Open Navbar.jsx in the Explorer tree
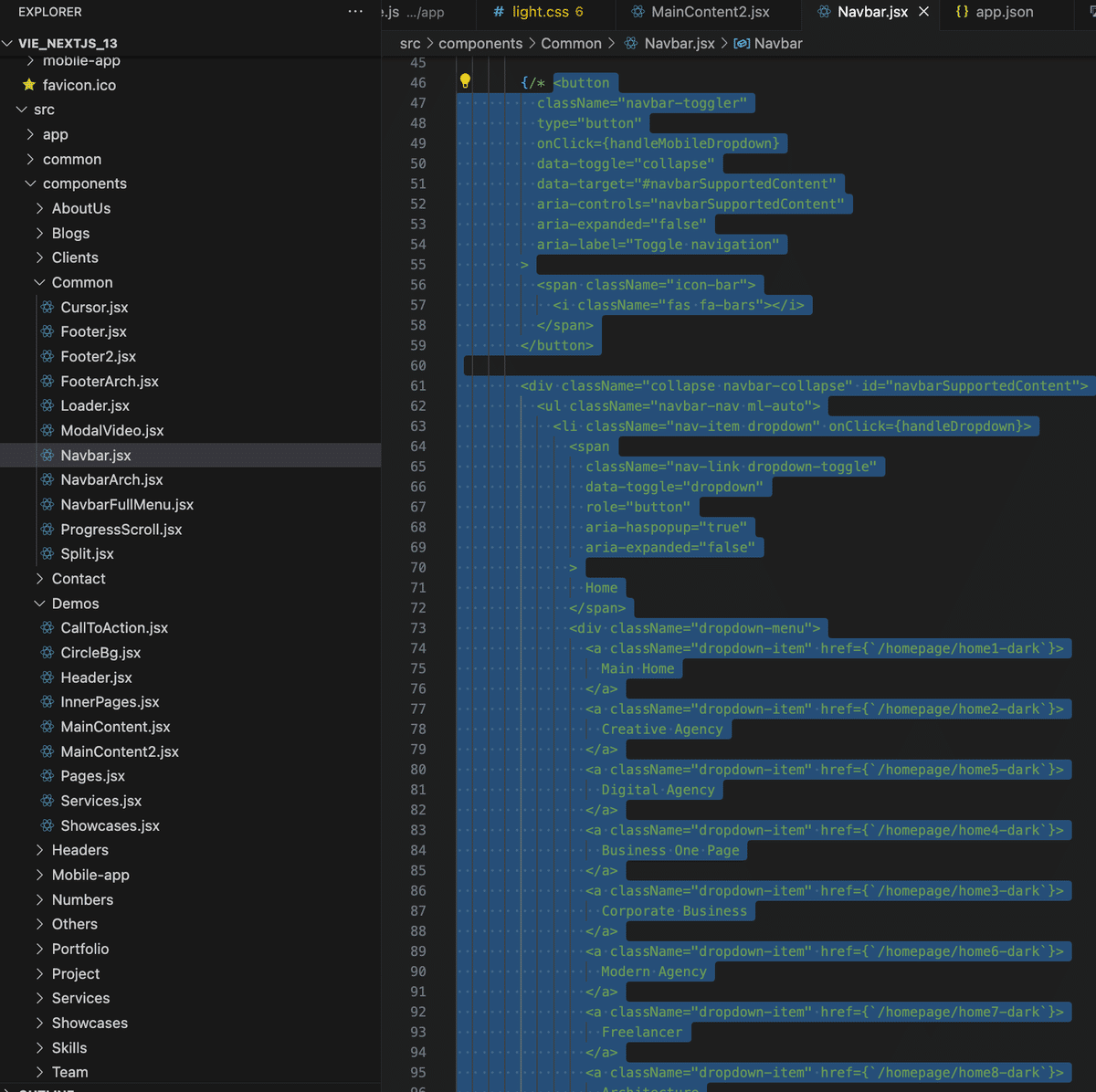The image size is (1096, 1092). pyautogui.click(x=190, y=455)
